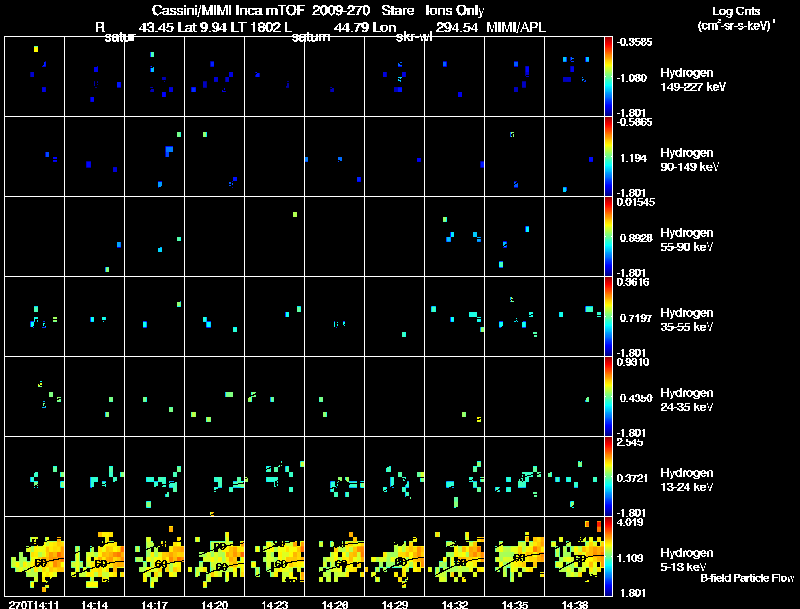Select the 35-55 keV panel at 270T14:11
The height and width of the screenshot is (609, 800).
coord(35,317)
